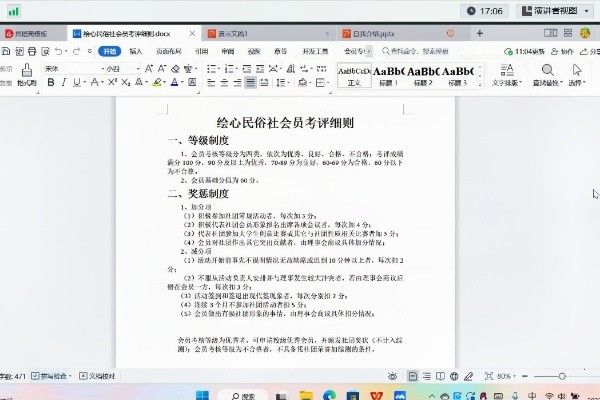Open the Find and Replace magnifier

pyautogui.click(x=548, y=73)
